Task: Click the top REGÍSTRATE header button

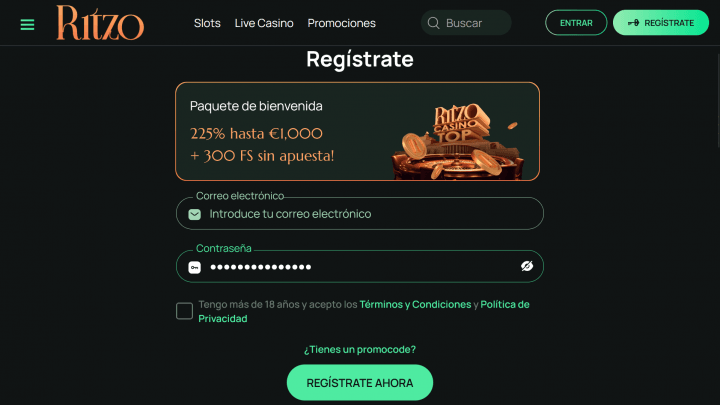Action: tap(661, 22)
